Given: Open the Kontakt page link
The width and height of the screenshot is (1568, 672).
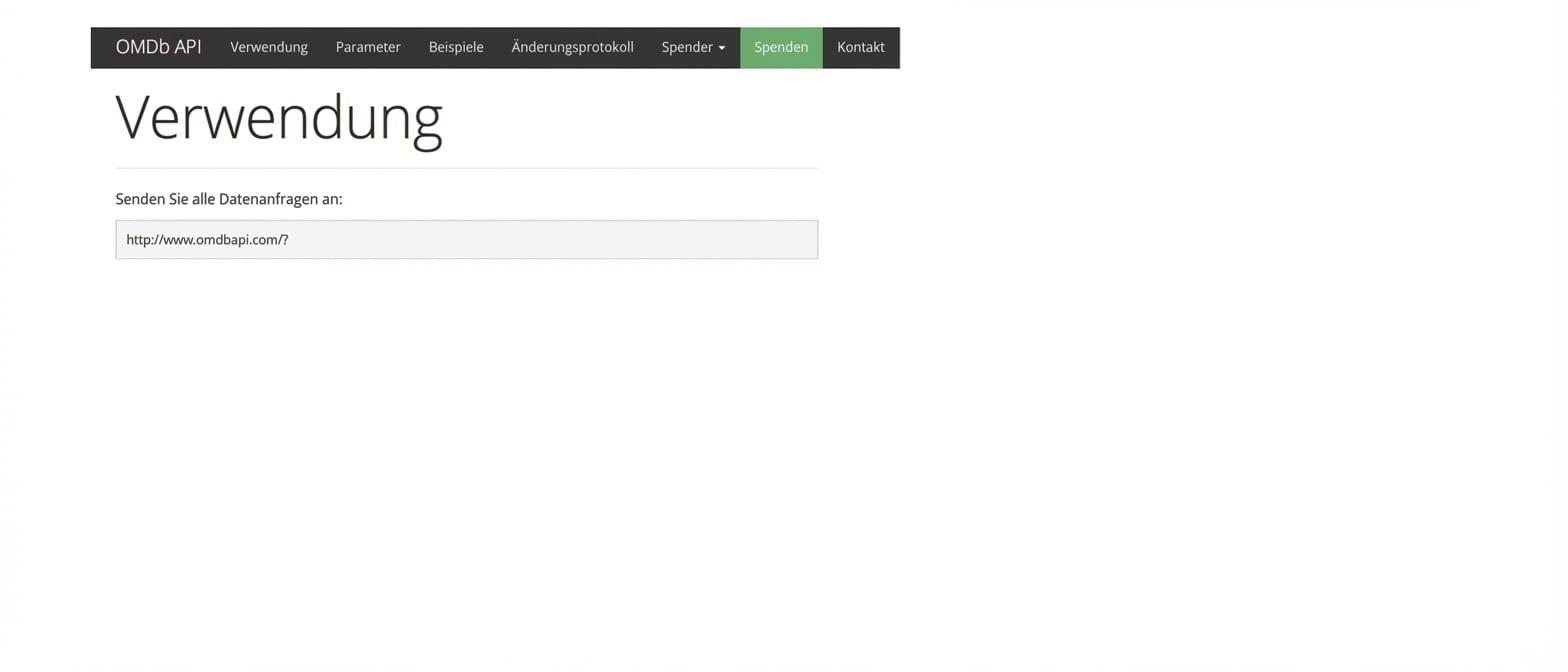Looking at the screenshot, I should click(x=860, y=47).
